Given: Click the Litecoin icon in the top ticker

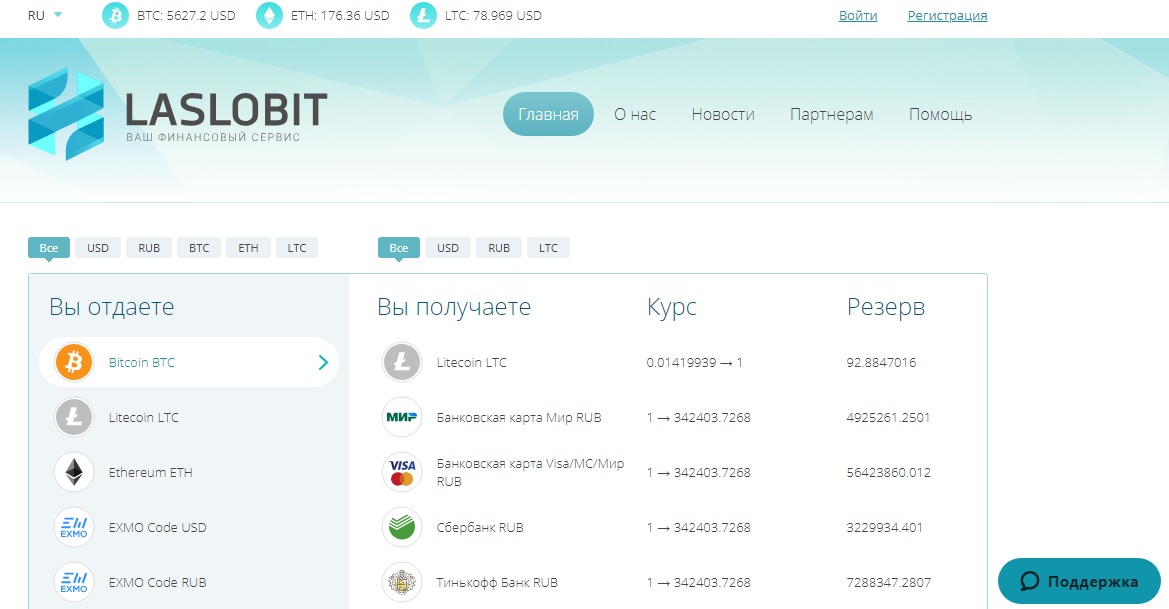Looking at the screenshot, I should point(423,16).
